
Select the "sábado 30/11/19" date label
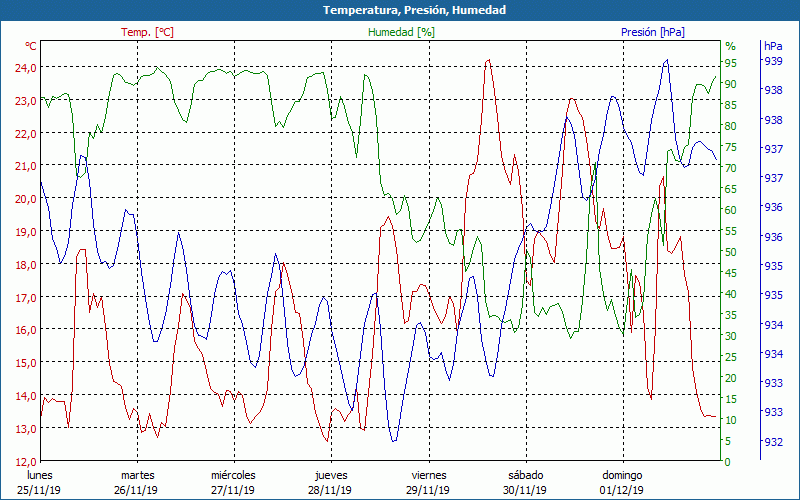point(525,482)
